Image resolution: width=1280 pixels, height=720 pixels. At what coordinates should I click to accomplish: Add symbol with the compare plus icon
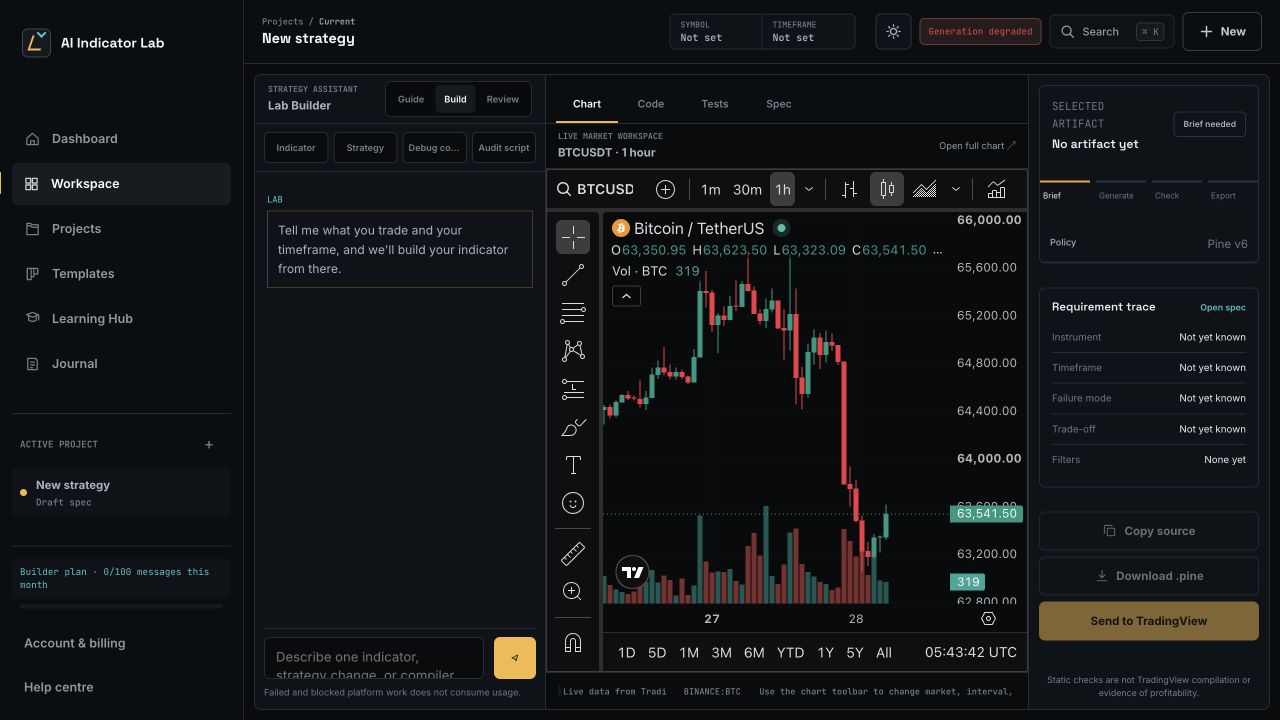(665, 189)
